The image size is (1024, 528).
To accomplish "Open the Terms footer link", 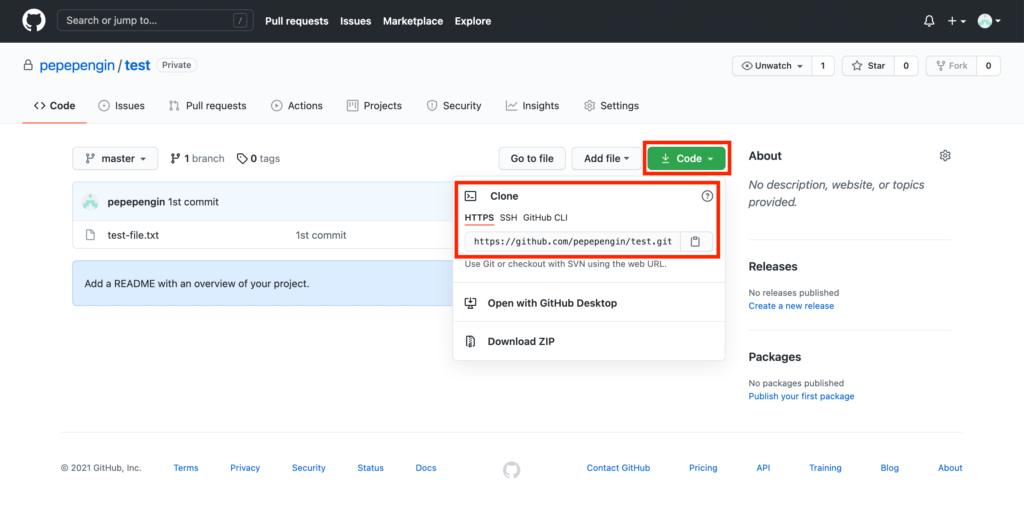I will click(x=186, y=468).
